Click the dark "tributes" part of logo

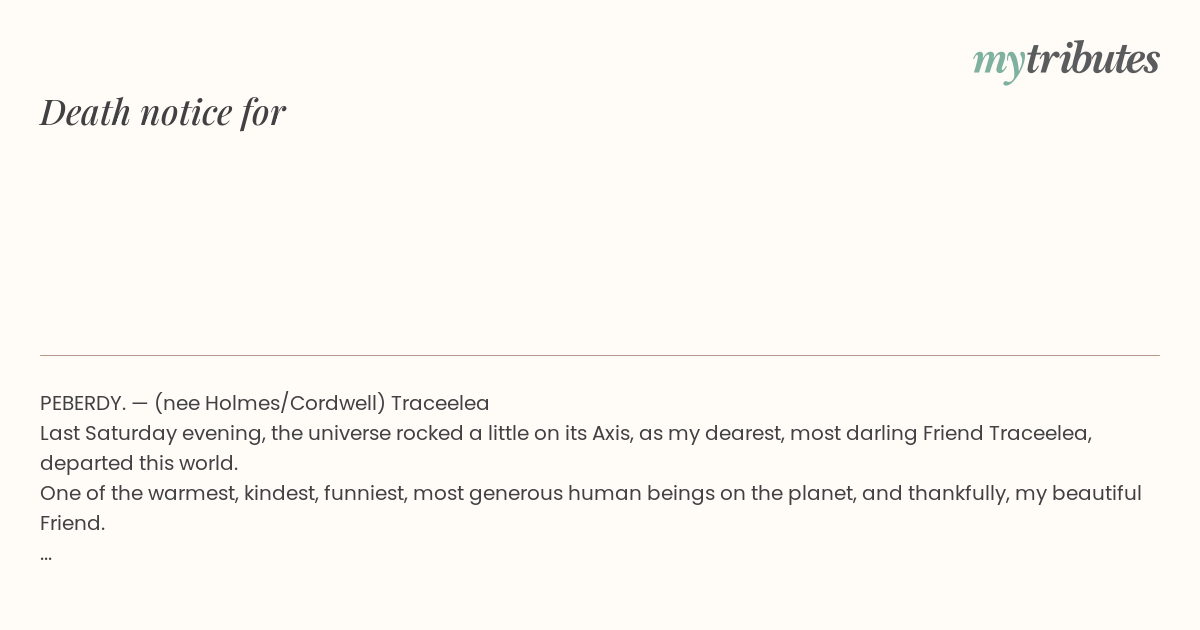coord(1093,58)
